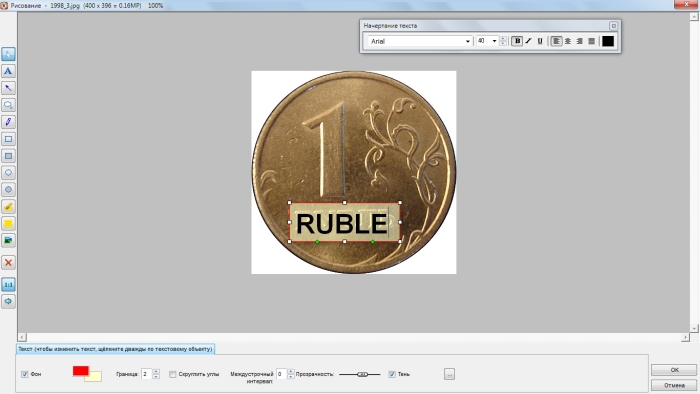Increase the Граница border width stepper
700x394 pixels.
point(156,371)
